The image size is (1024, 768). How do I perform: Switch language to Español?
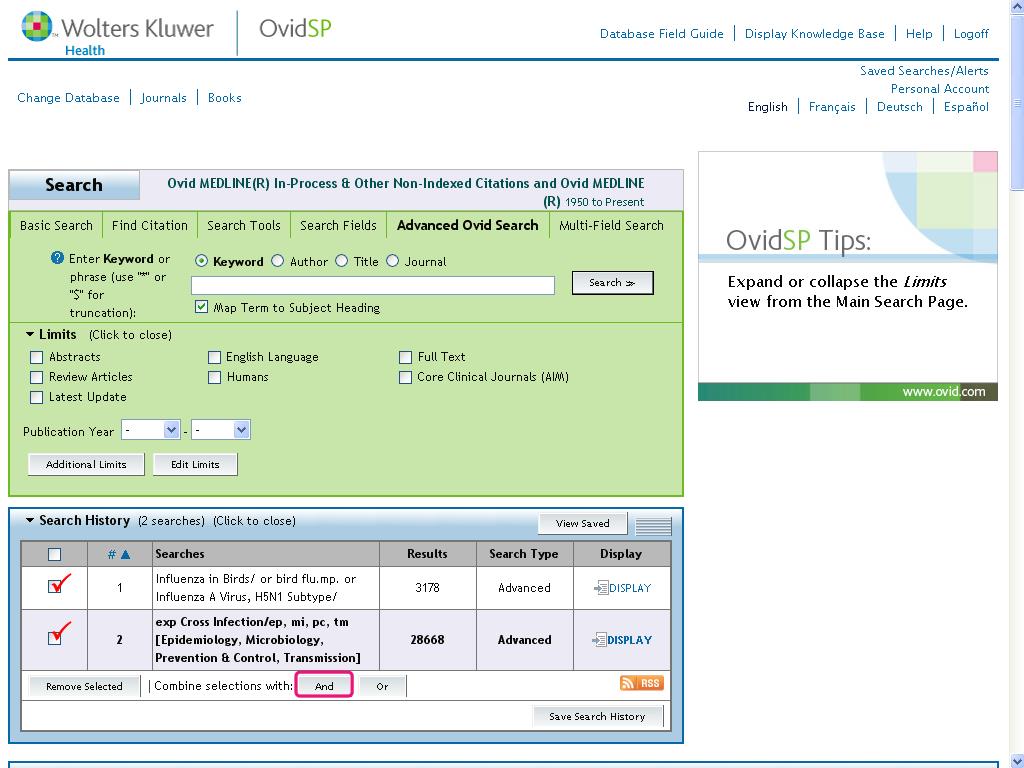pyautogui.click(x=966, y=106)
